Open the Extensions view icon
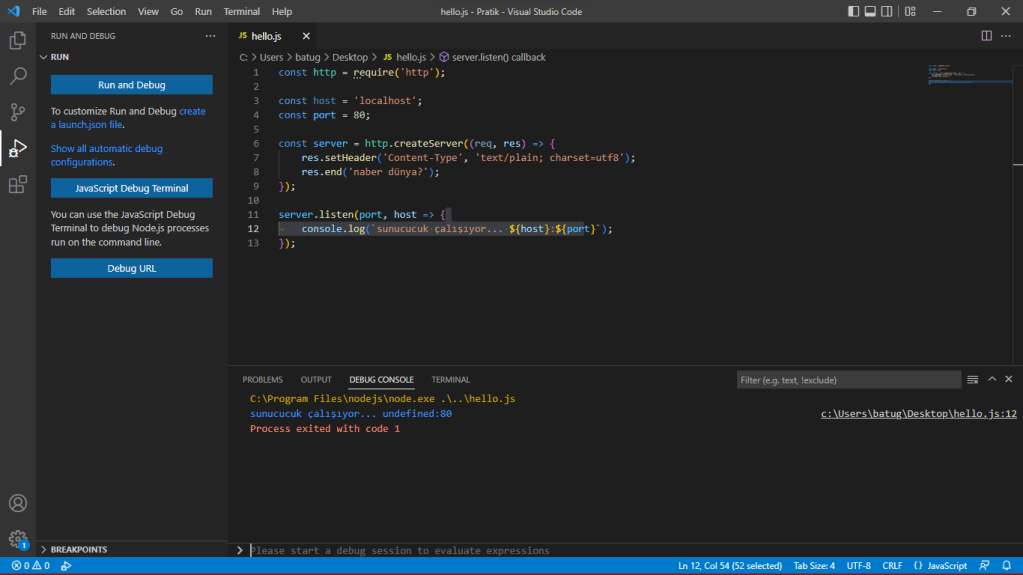 [17, 184]
